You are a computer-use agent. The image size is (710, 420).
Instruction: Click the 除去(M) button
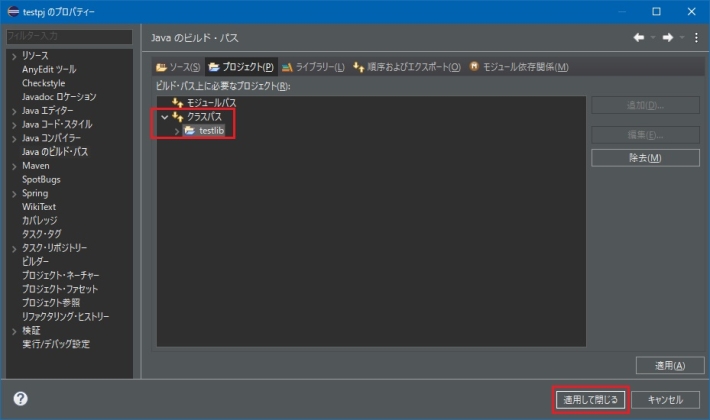click(645, 158)
